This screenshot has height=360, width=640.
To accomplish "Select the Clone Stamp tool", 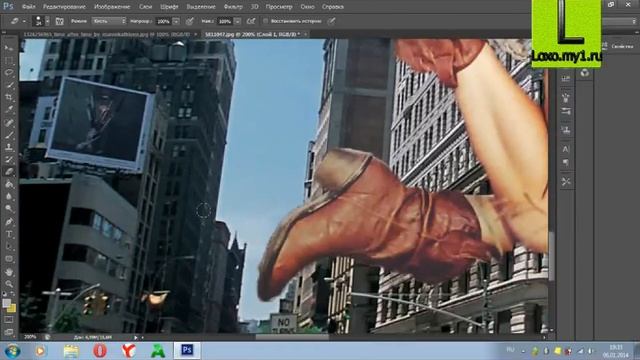I will pos(9,147).
